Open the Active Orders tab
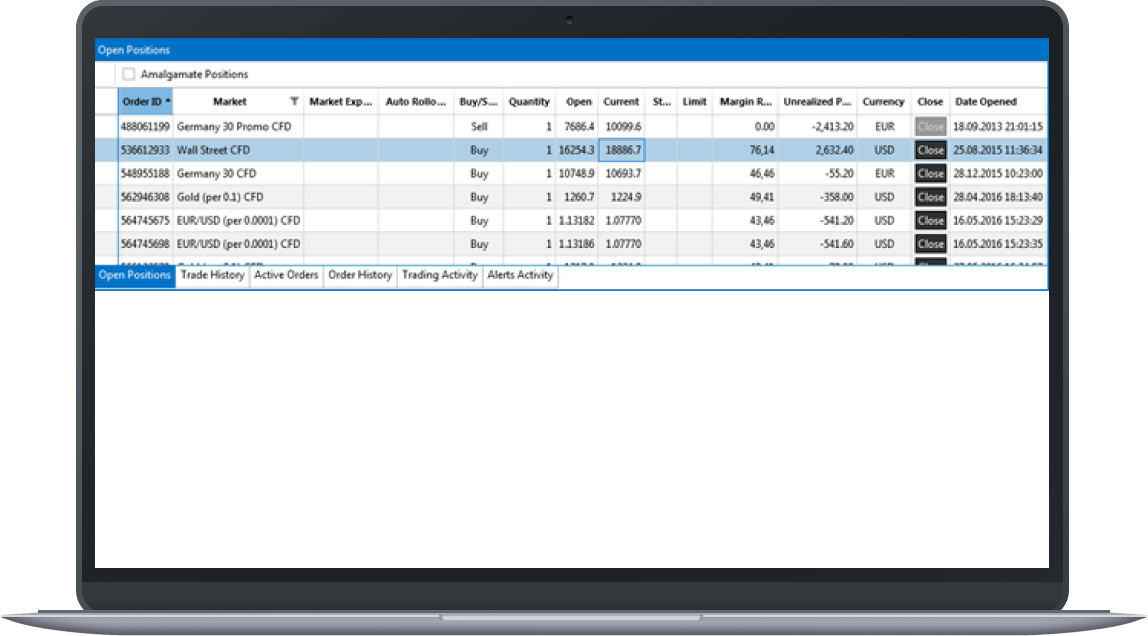Screen dimensions: 1148x636 coord(284,275)
